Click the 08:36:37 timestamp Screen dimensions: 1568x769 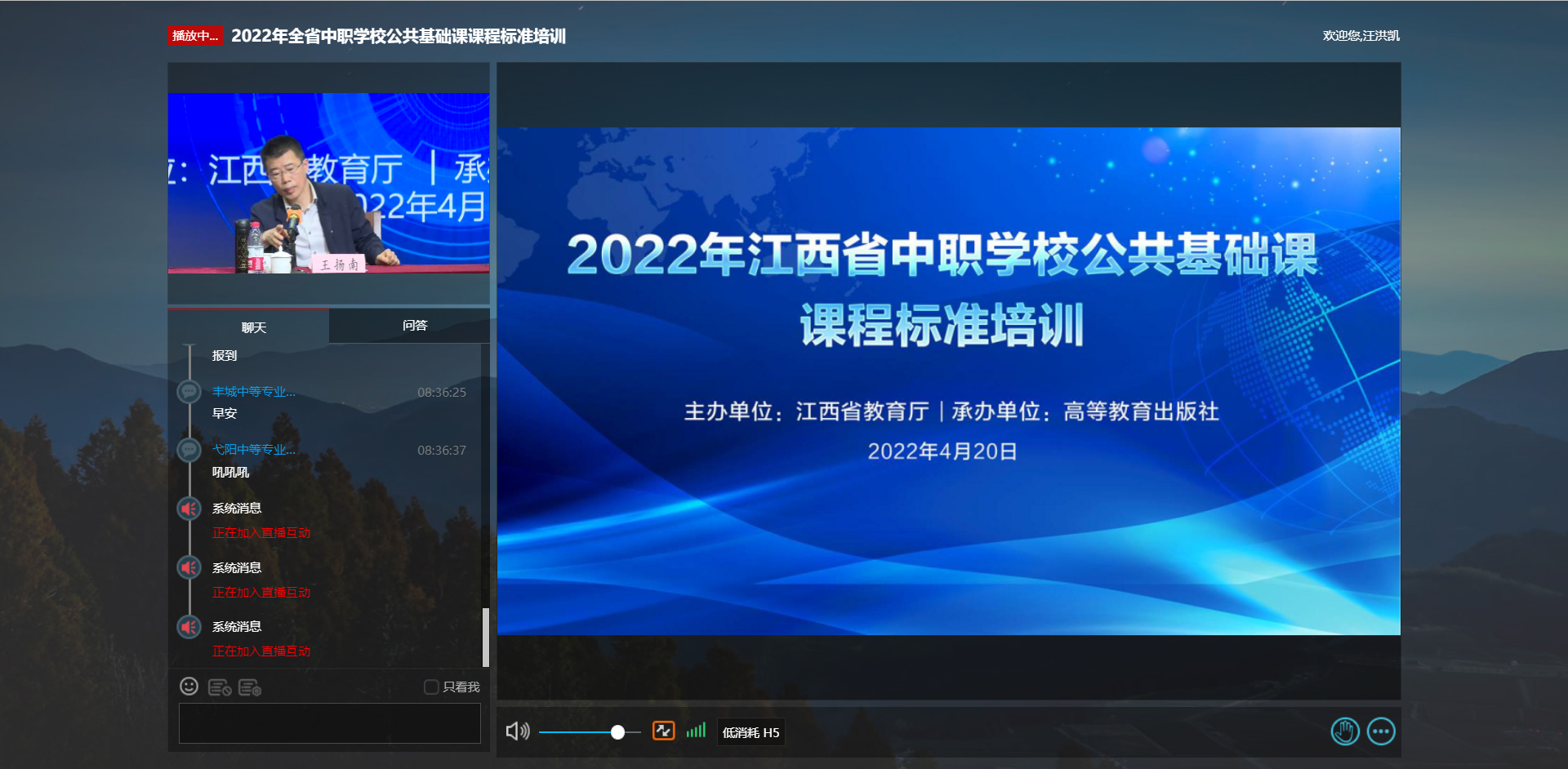pyautogui.click(x=442, y=451)
